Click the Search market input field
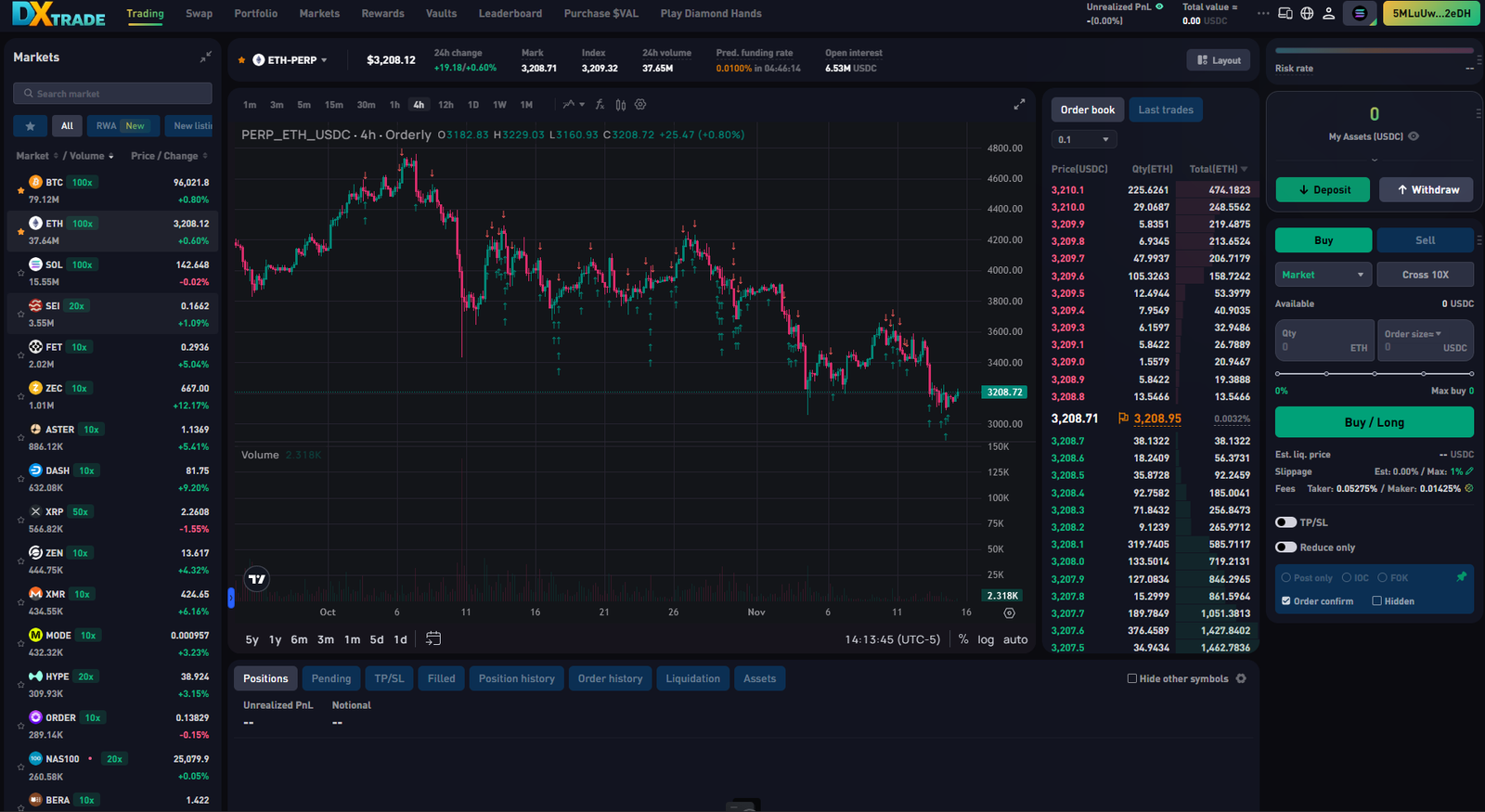Viewport: 1485px width, 812px height. (x=112, y=94)
